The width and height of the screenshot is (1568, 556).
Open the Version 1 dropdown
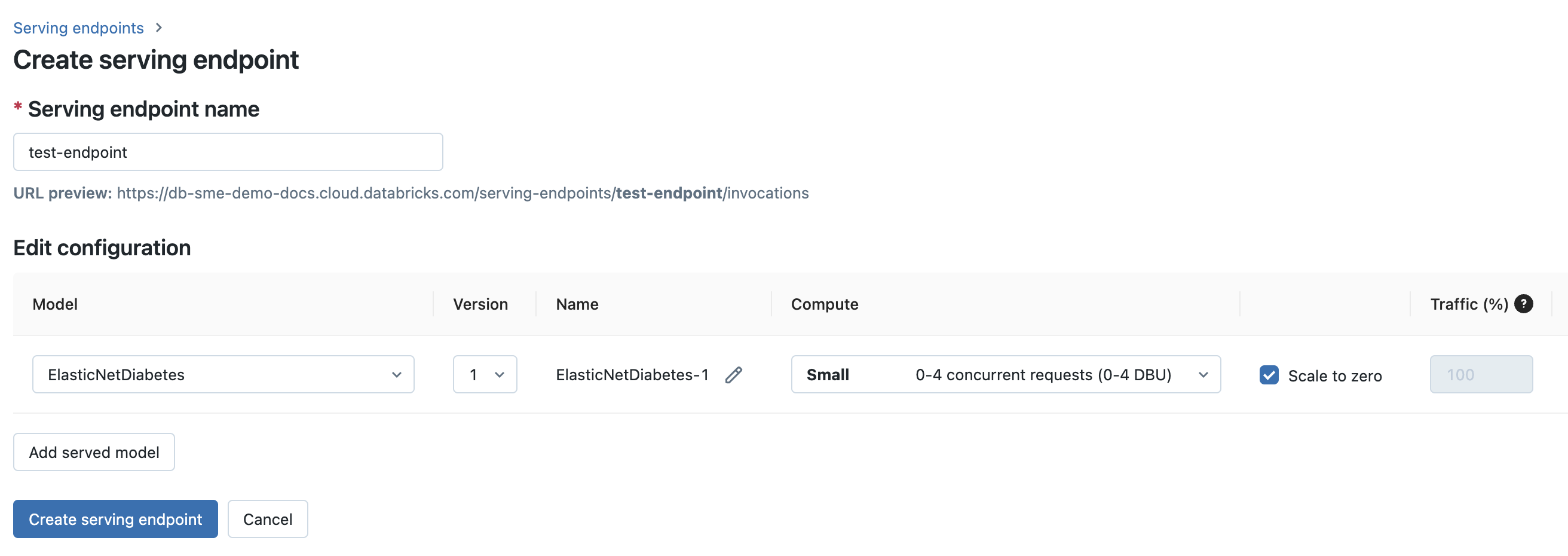point(485,374)
